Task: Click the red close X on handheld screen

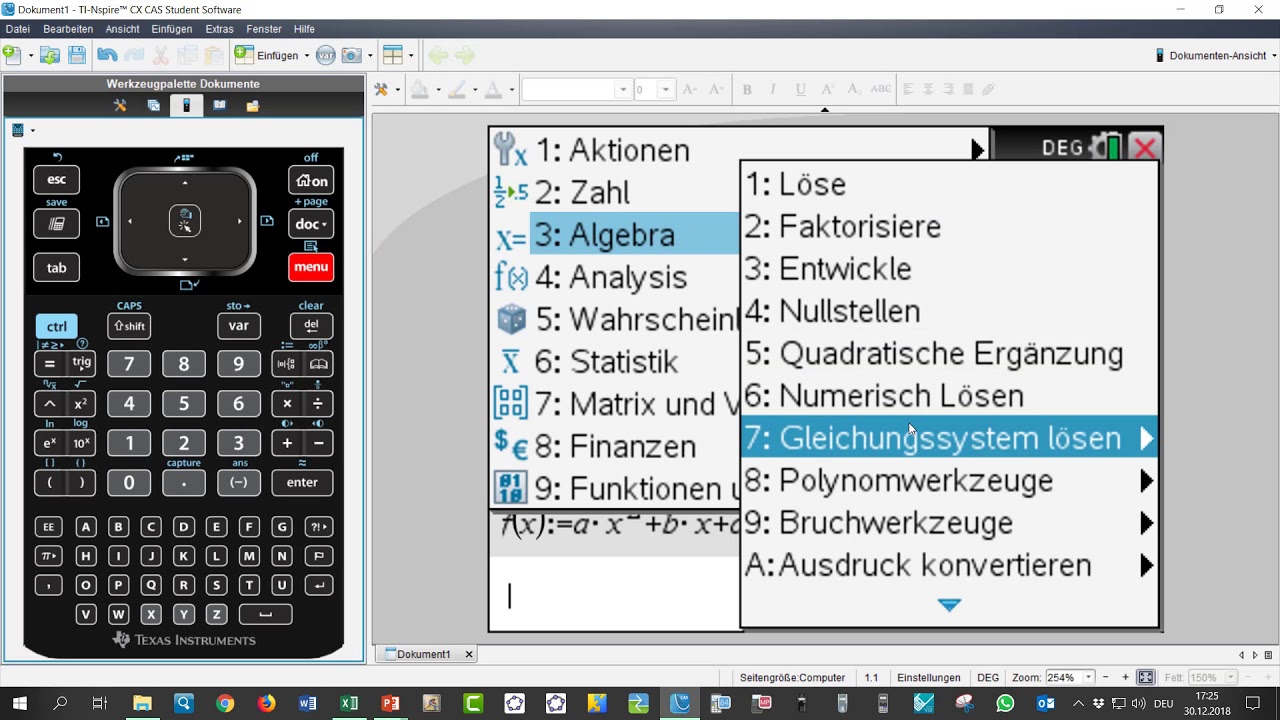Action: pos(1145,148)
